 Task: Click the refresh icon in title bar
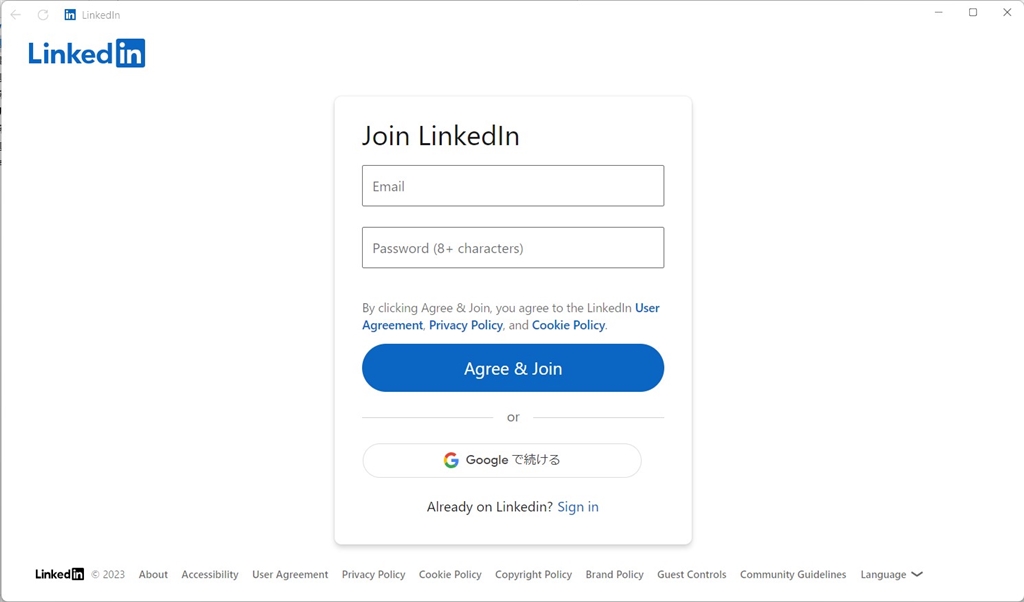pos(43,14)
